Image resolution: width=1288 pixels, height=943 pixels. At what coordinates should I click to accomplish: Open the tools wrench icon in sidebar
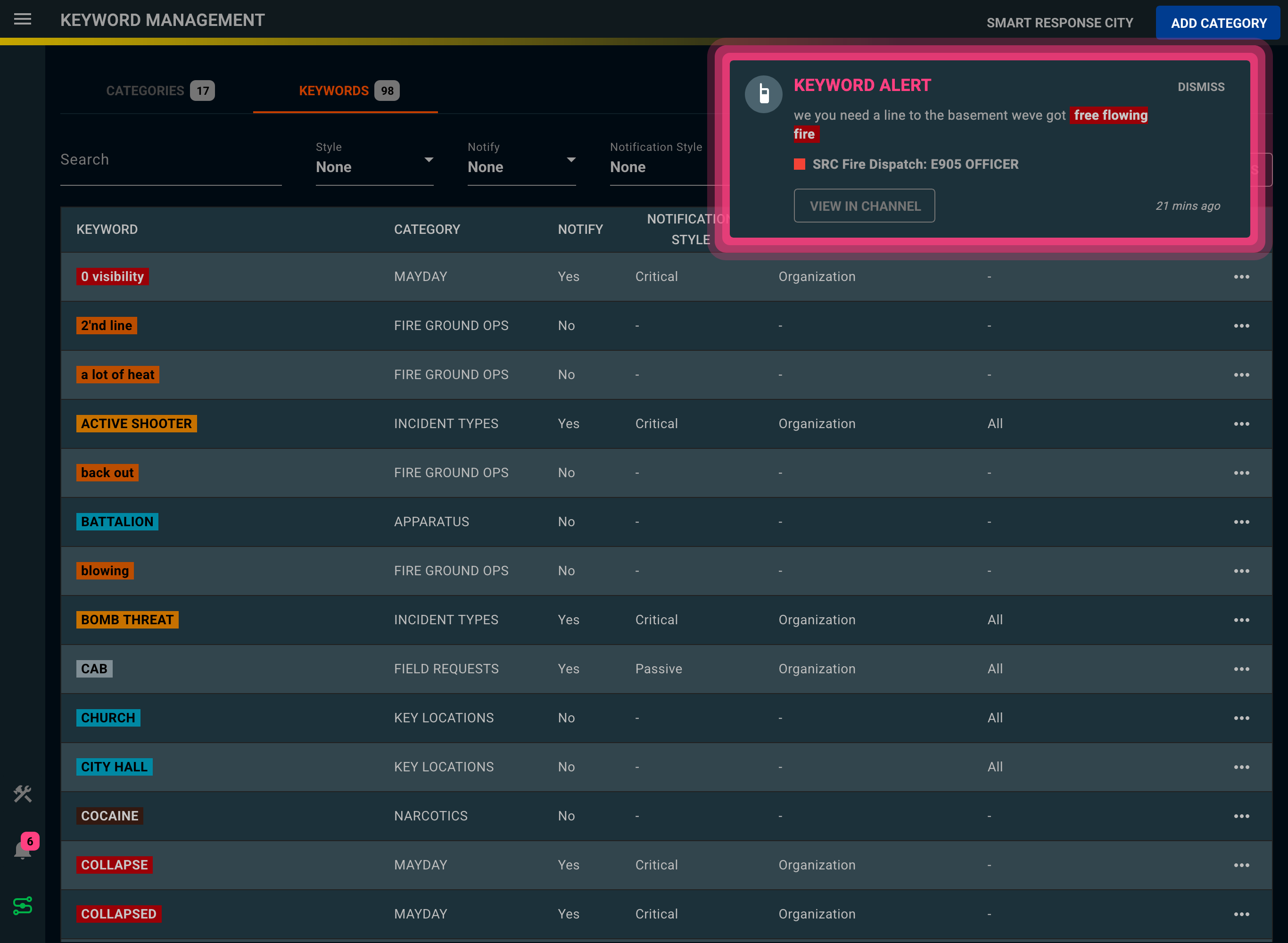click(22, 794)
